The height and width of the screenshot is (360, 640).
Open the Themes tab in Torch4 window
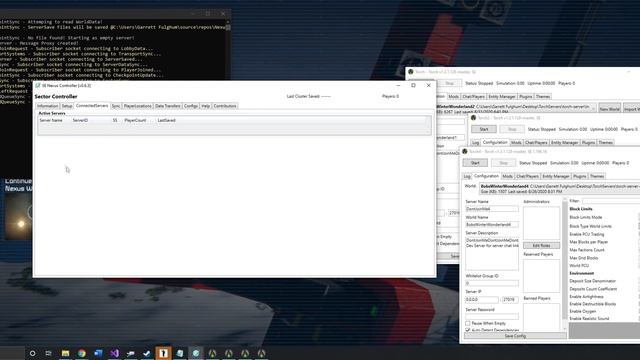(597, 176)
